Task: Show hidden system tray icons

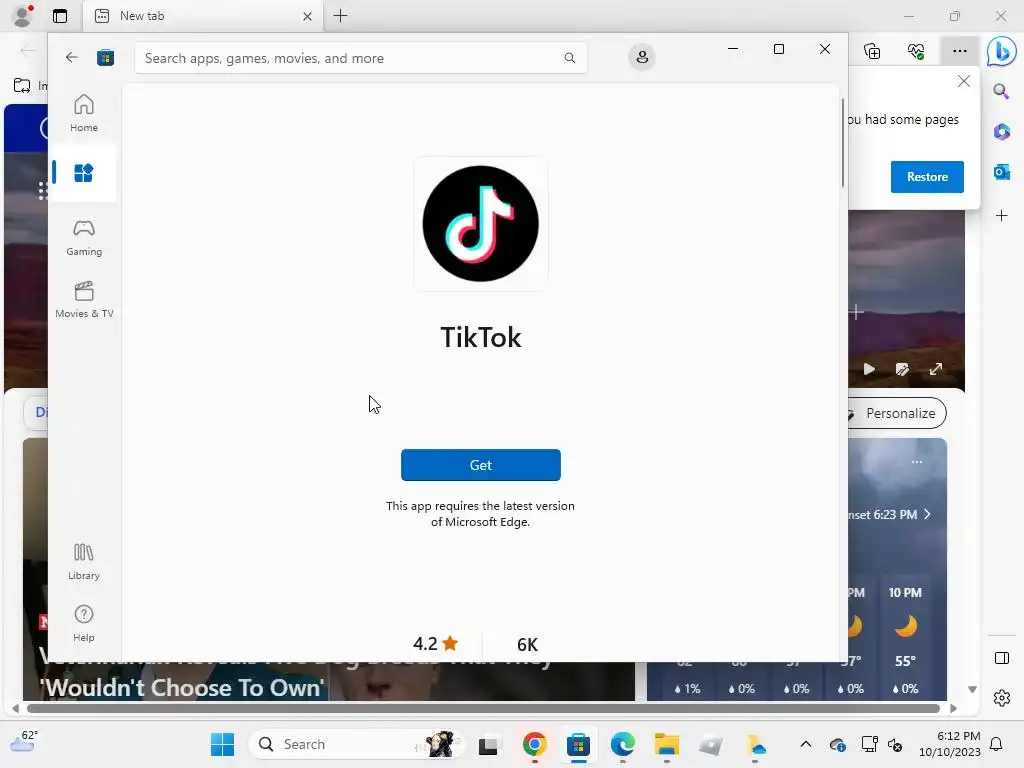Action: tap(806, 744)
